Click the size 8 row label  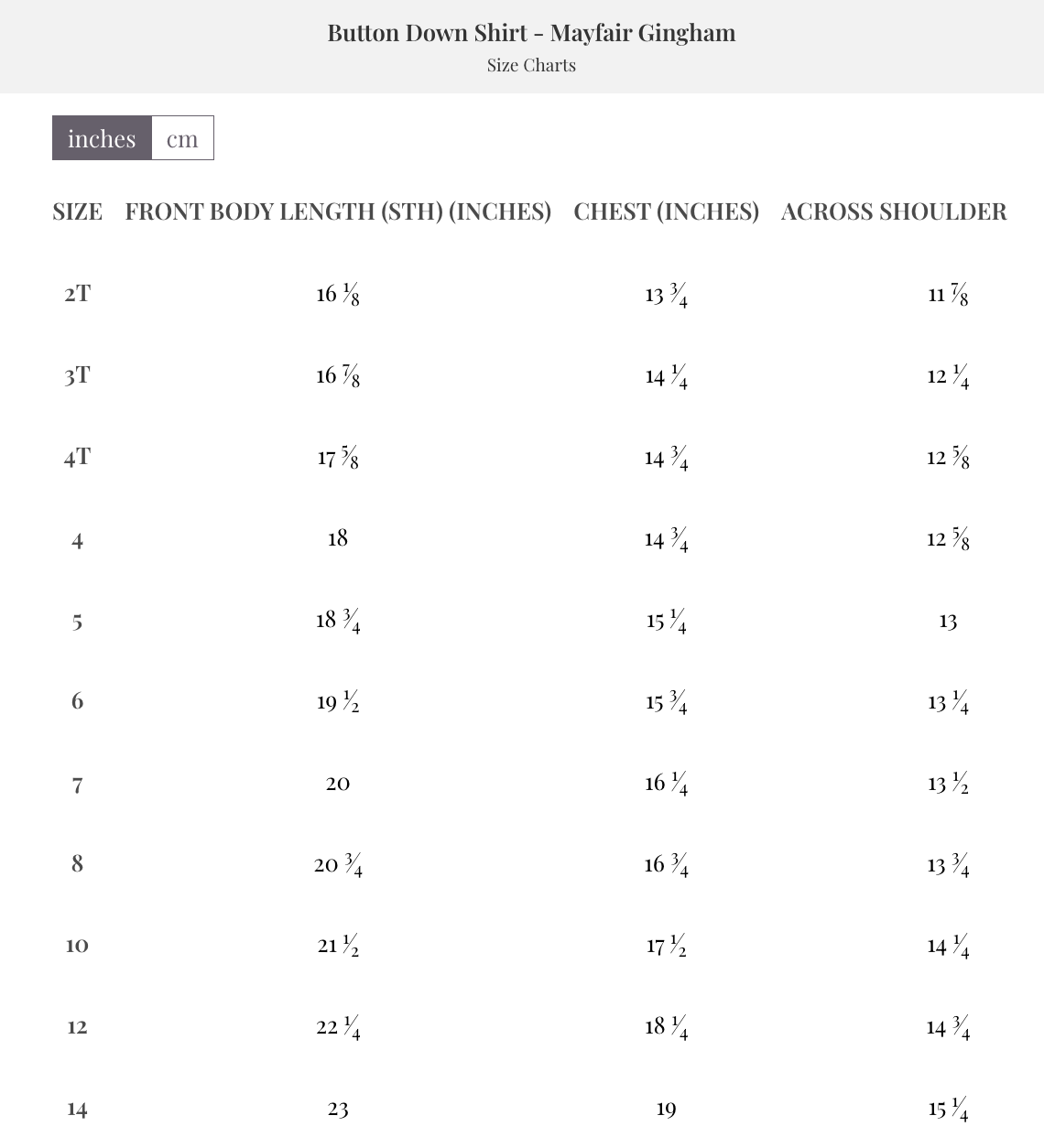(x=77, y=863)
